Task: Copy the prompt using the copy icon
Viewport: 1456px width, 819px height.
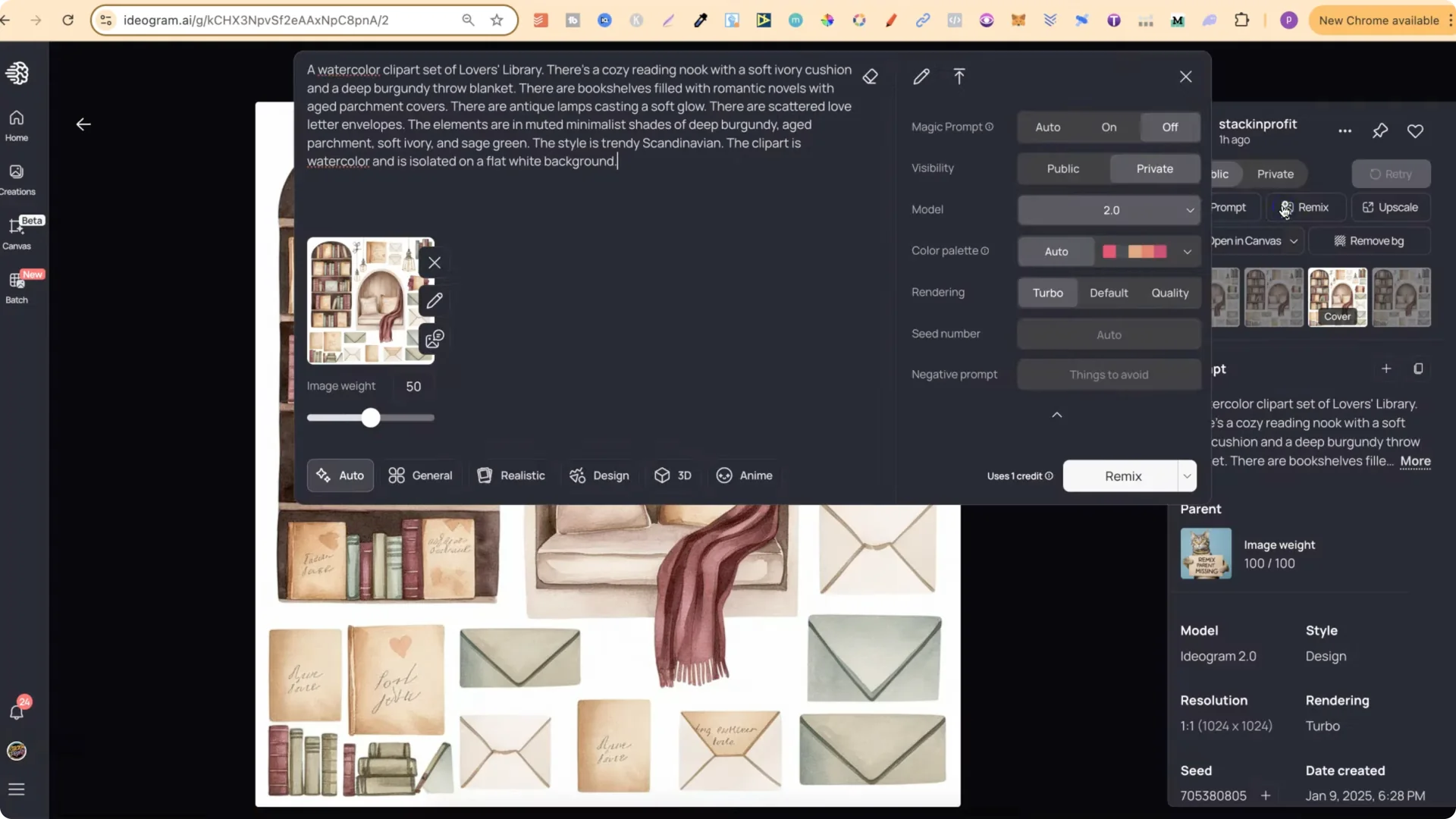Action: 1419,369
